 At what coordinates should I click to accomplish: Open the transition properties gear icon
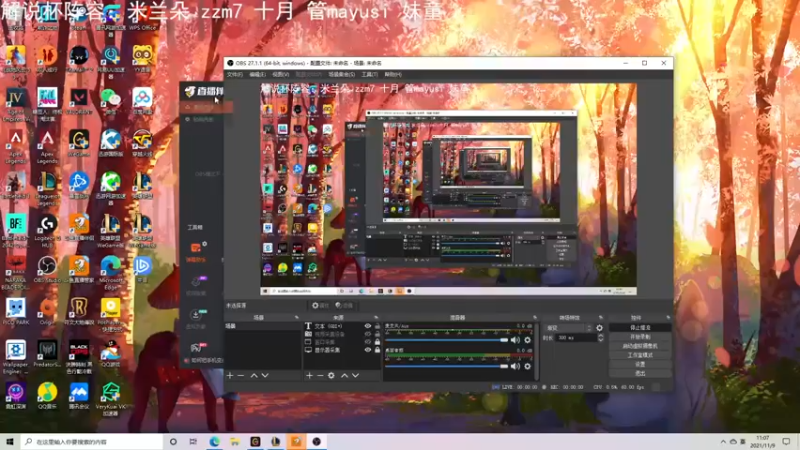click(x=599, y=328)
